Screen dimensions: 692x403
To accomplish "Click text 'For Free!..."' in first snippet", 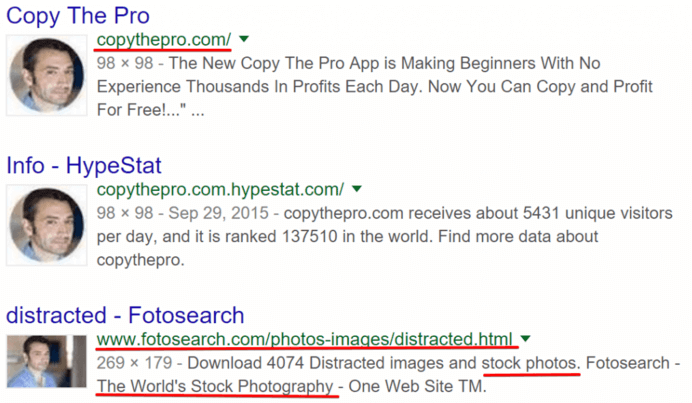I will click(x=141, y=110).
